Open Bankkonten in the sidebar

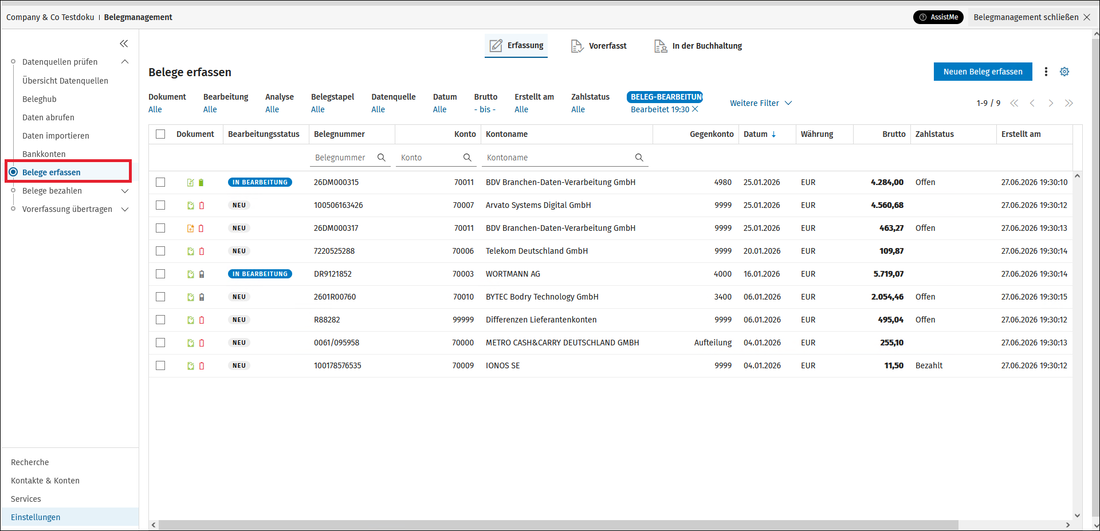44,154
